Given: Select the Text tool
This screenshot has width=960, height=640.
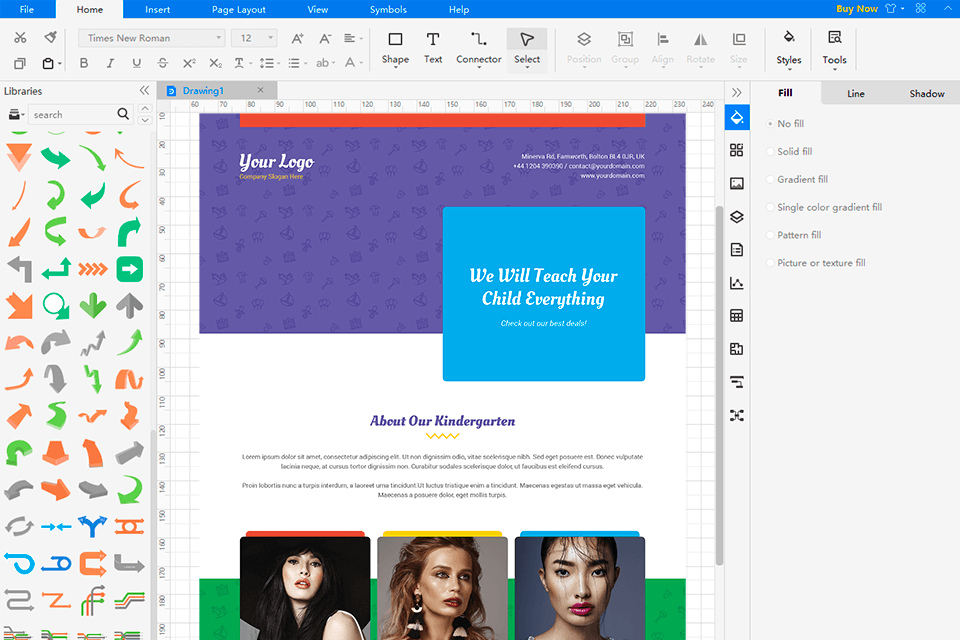Looking at the screenshot, I should click(432, 47).
